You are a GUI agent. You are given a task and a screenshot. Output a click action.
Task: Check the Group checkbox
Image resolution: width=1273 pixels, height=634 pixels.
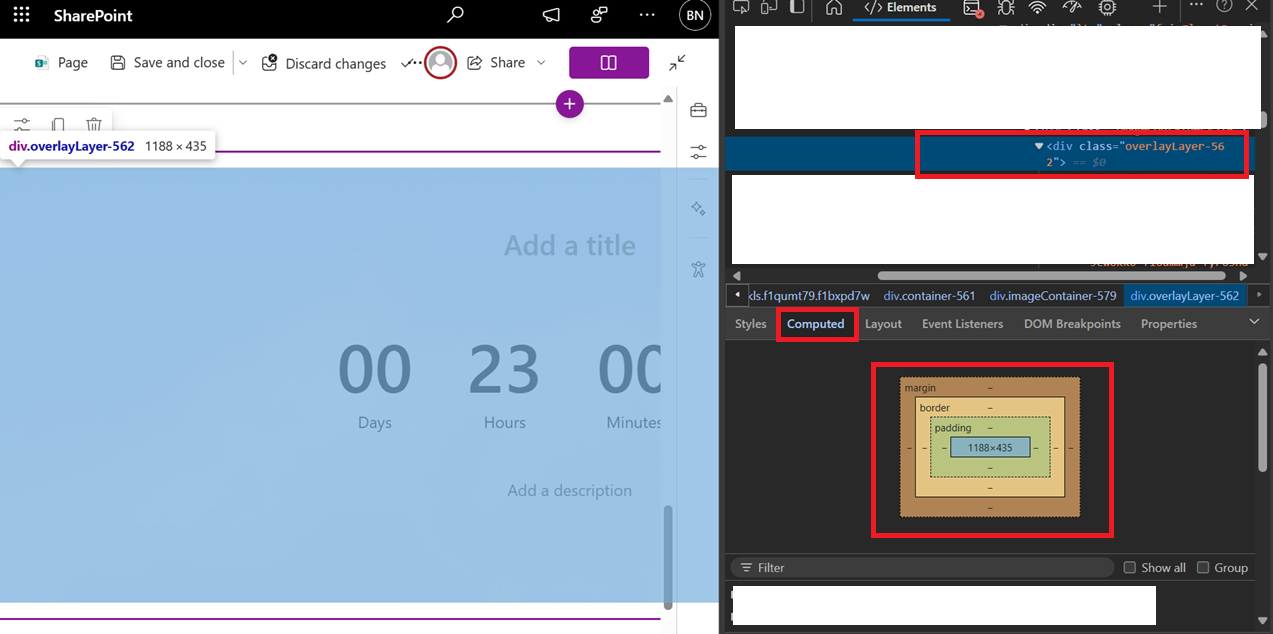[1202, 567]
